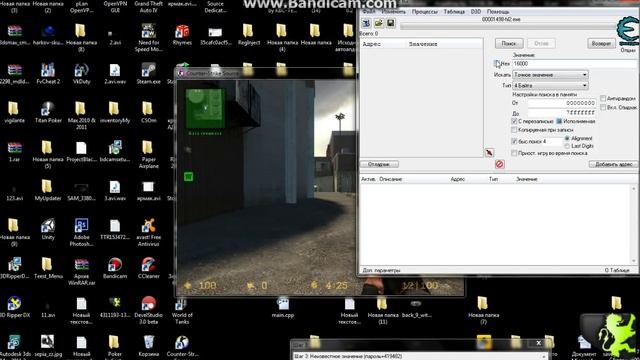640x360 pixels.
Task: Click the floppy disk save icon in Cheat Engine
Action: click(x=391, y=23)
